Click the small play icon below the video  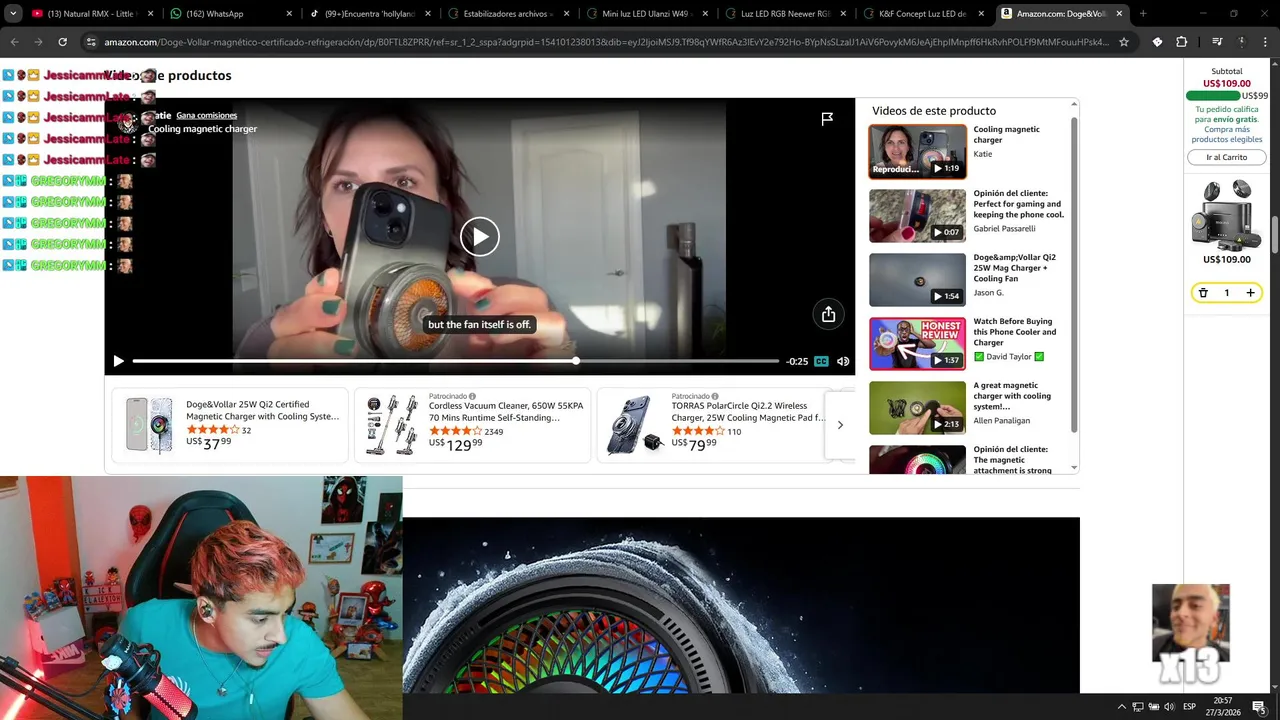tap(118, 361)
